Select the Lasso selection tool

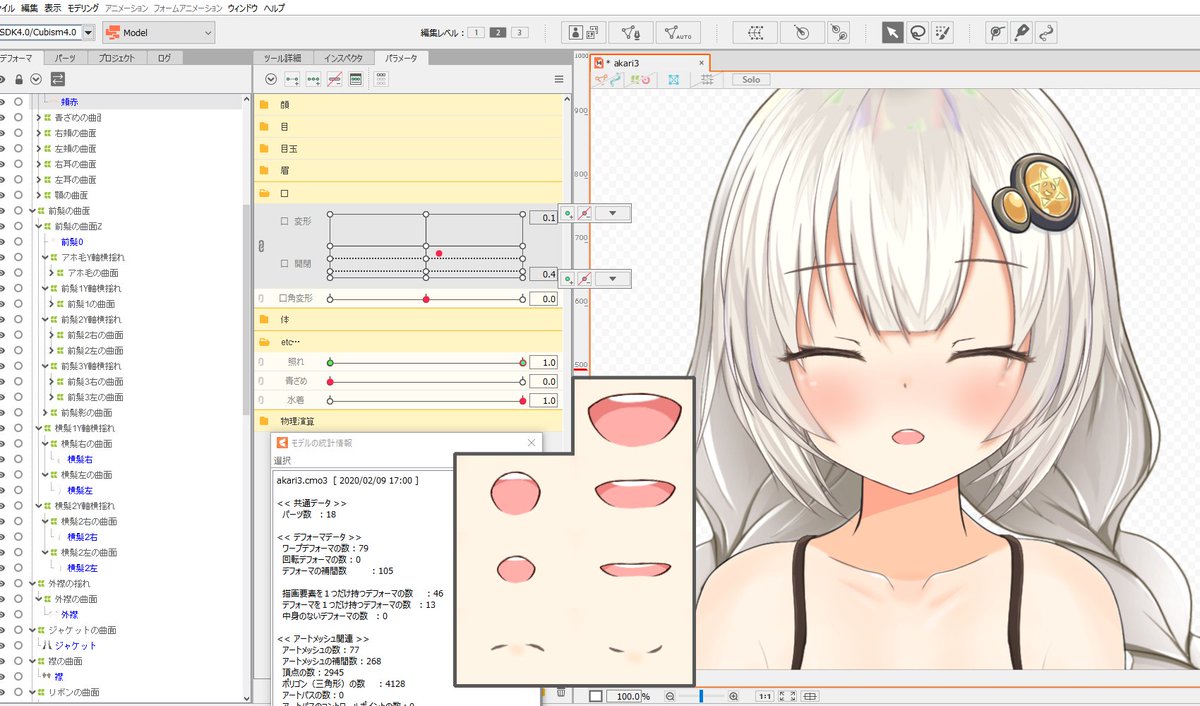(x=917, y=32)
